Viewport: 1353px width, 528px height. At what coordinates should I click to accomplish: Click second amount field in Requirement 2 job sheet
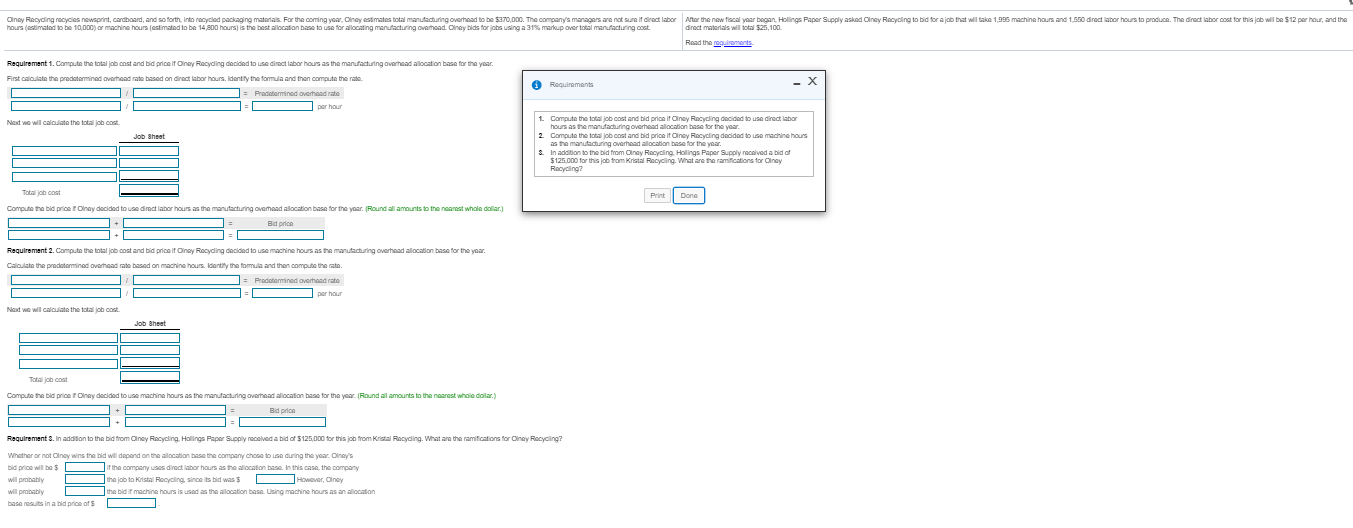pos(150,350)
